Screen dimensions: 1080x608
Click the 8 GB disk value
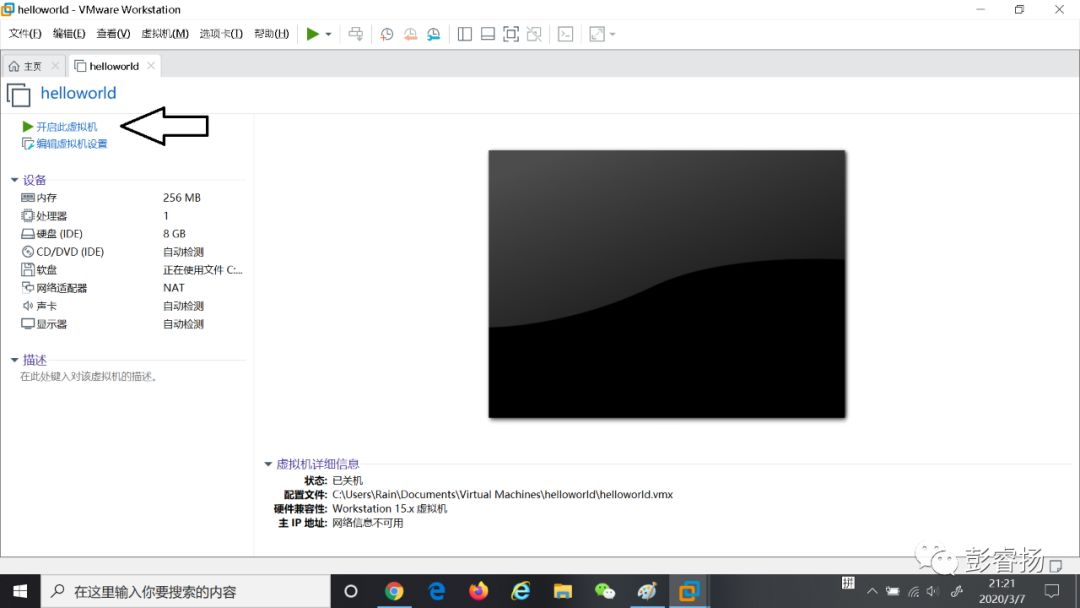click(x=174, y=233)
